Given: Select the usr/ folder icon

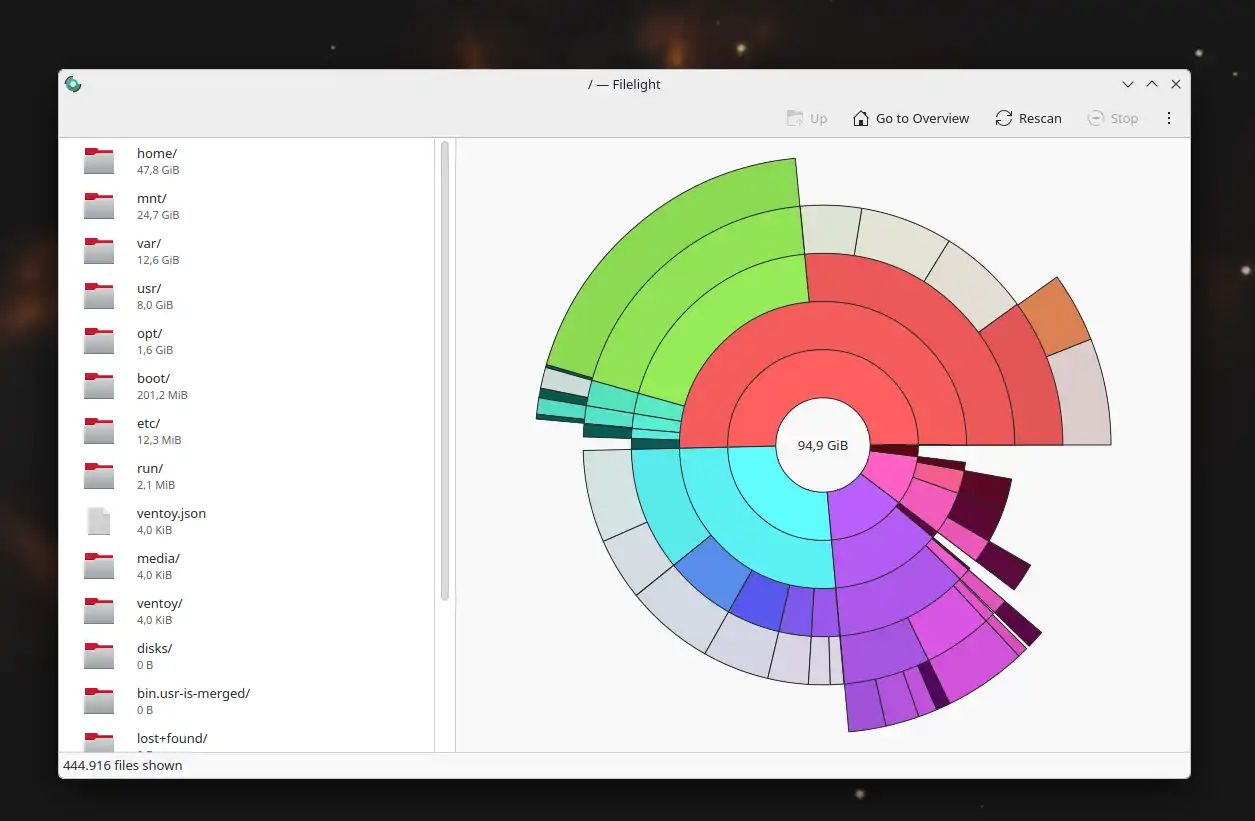Looking at the screenshot, I should 99,296.
